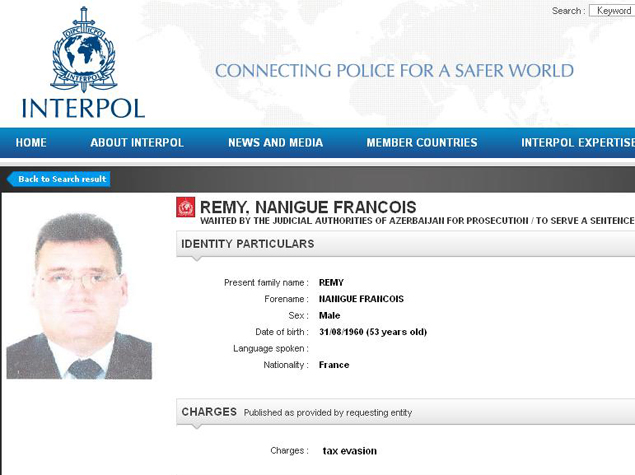Select the family name value REMY
This screenshot has width=635, height=475.
click(331, 283)
